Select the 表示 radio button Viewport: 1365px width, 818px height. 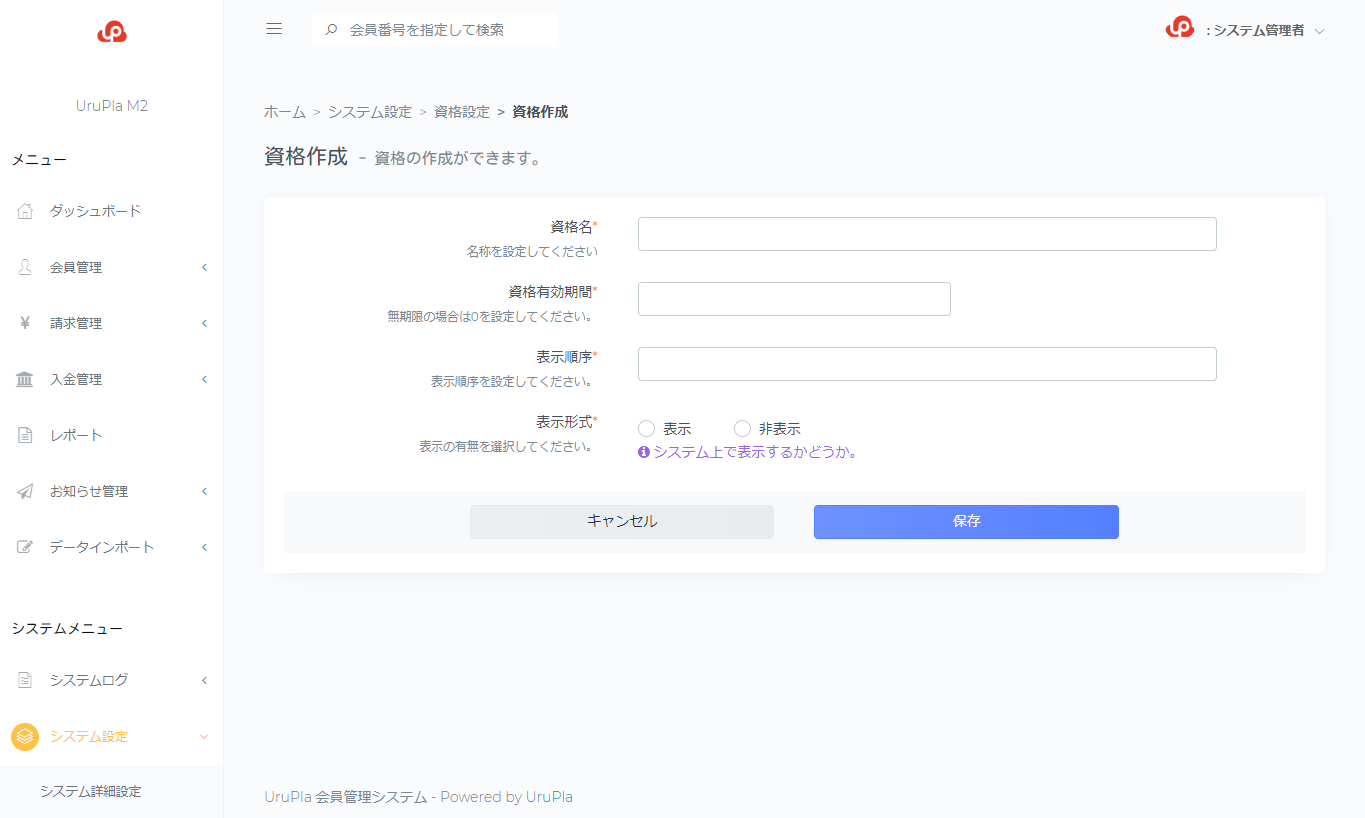click(646, 428)
